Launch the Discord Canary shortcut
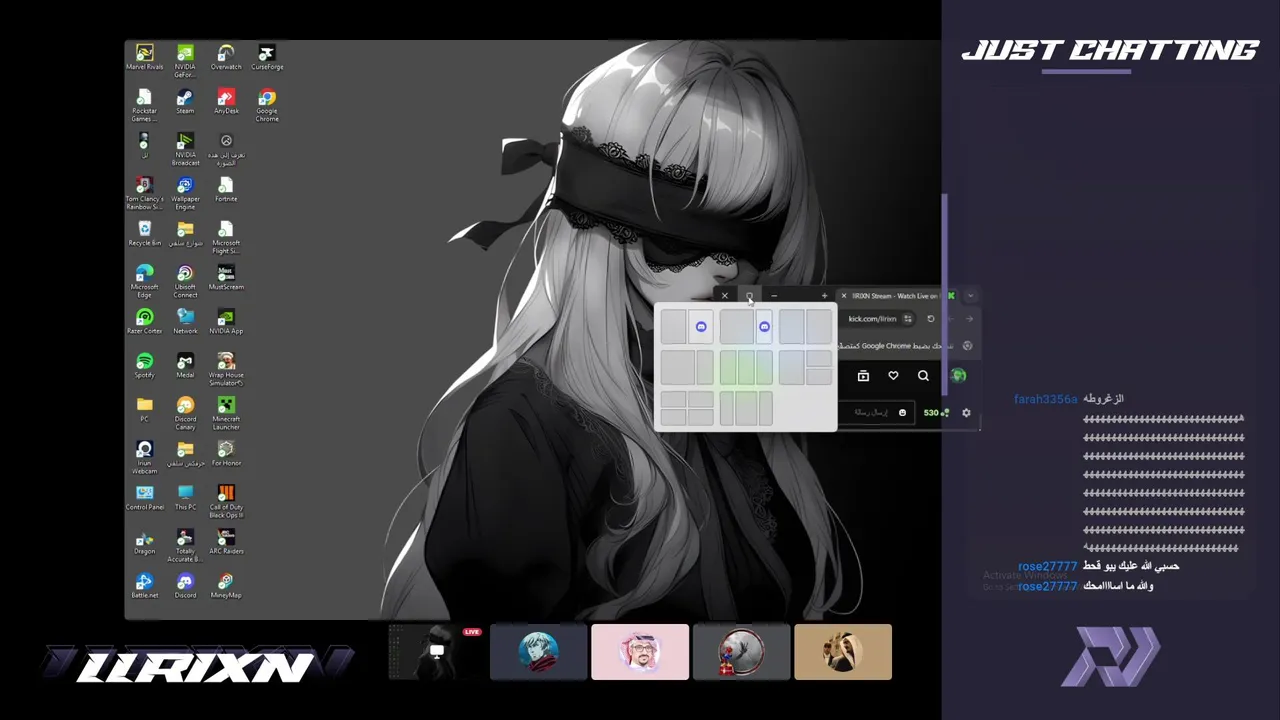1280x720 pixels. [x=185, y=413]
